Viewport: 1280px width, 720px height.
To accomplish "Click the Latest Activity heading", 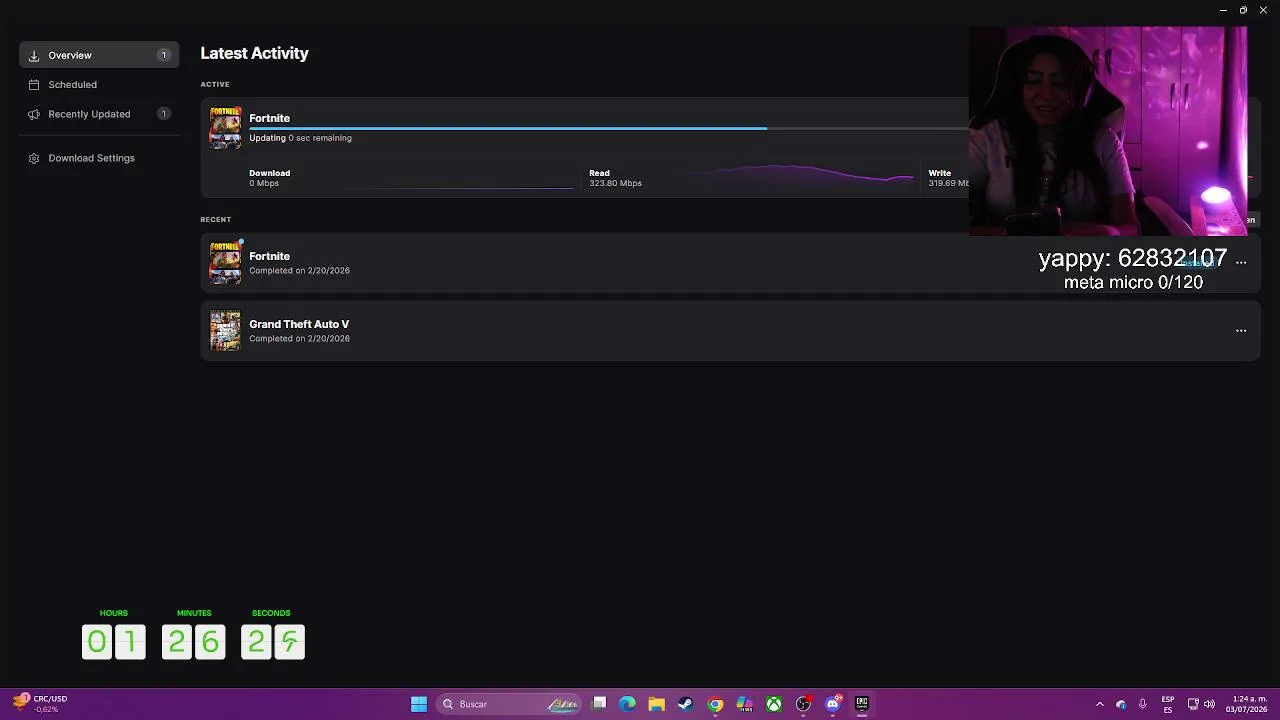I will 254,54.
